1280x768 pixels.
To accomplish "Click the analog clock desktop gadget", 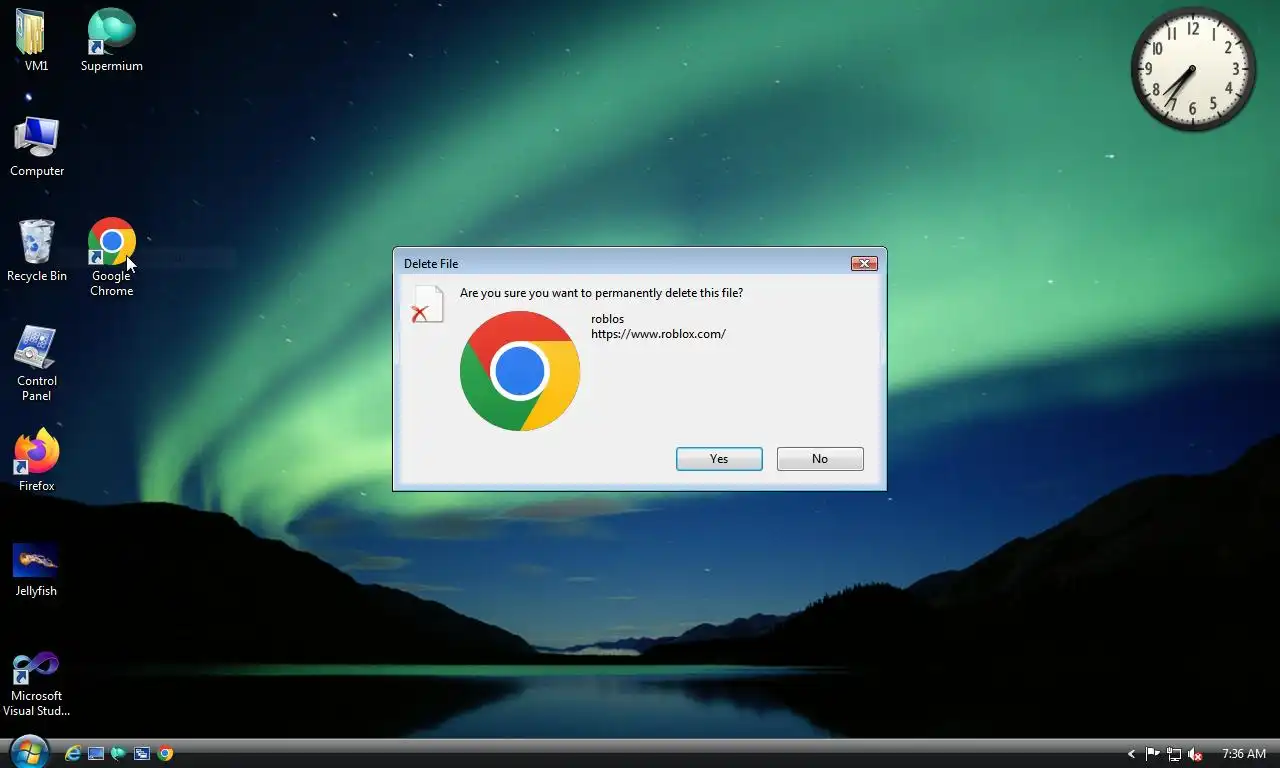I will click(x=1193, y=69).
